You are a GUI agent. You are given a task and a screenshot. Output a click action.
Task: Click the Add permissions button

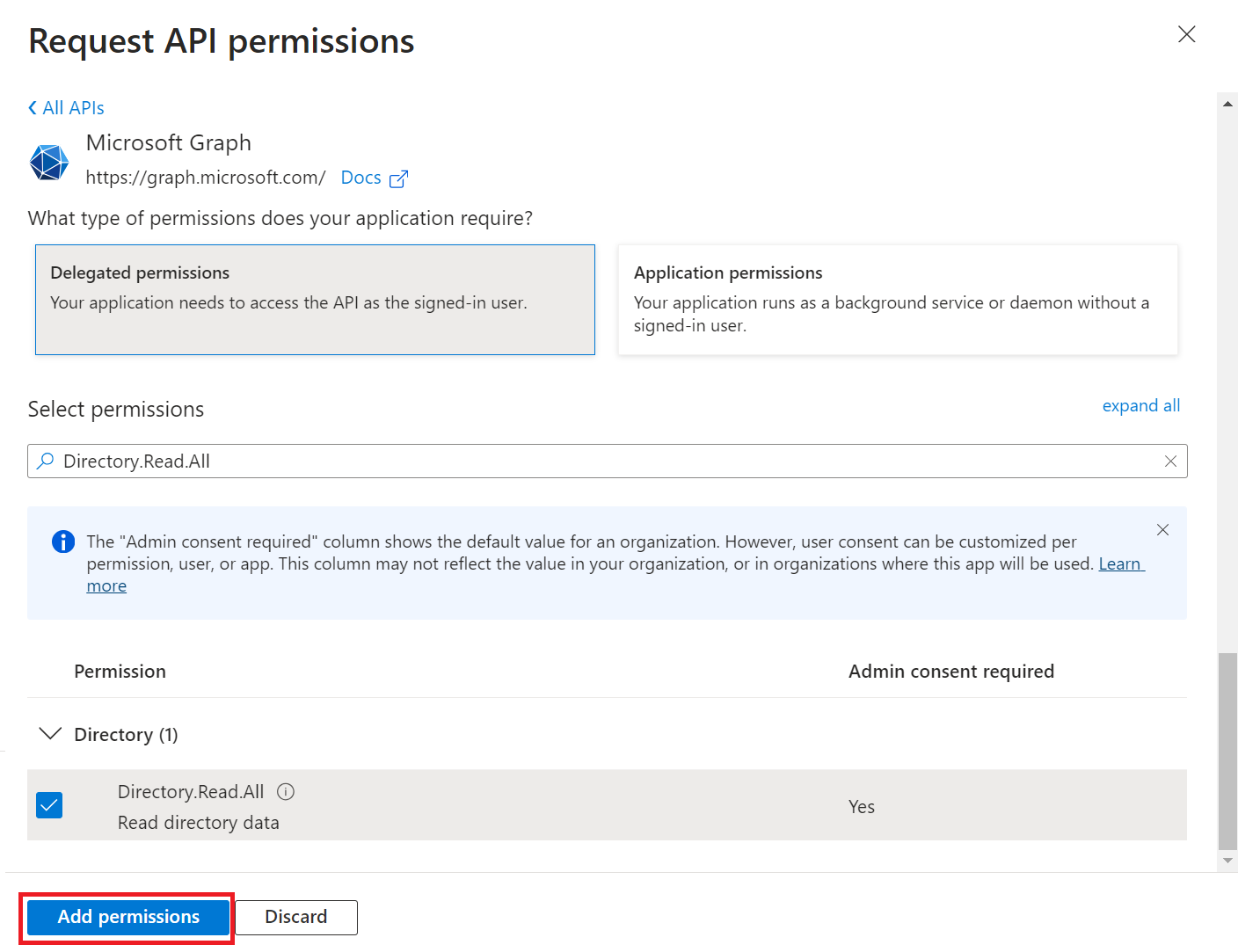(128, 917)
